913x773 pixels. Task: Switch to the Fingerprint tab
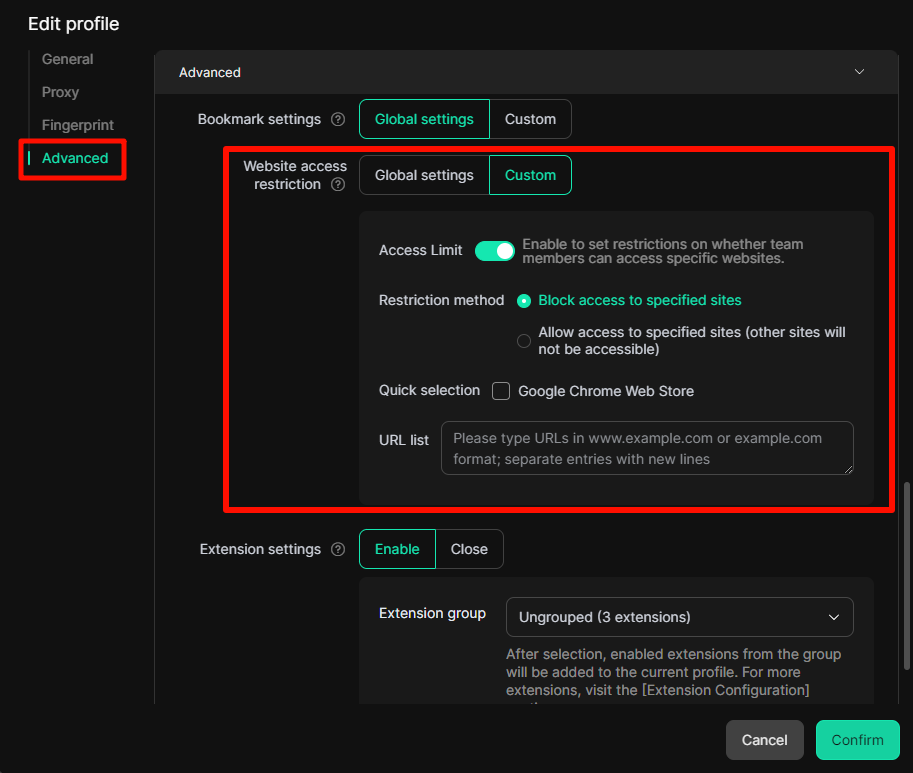(78, 125)
